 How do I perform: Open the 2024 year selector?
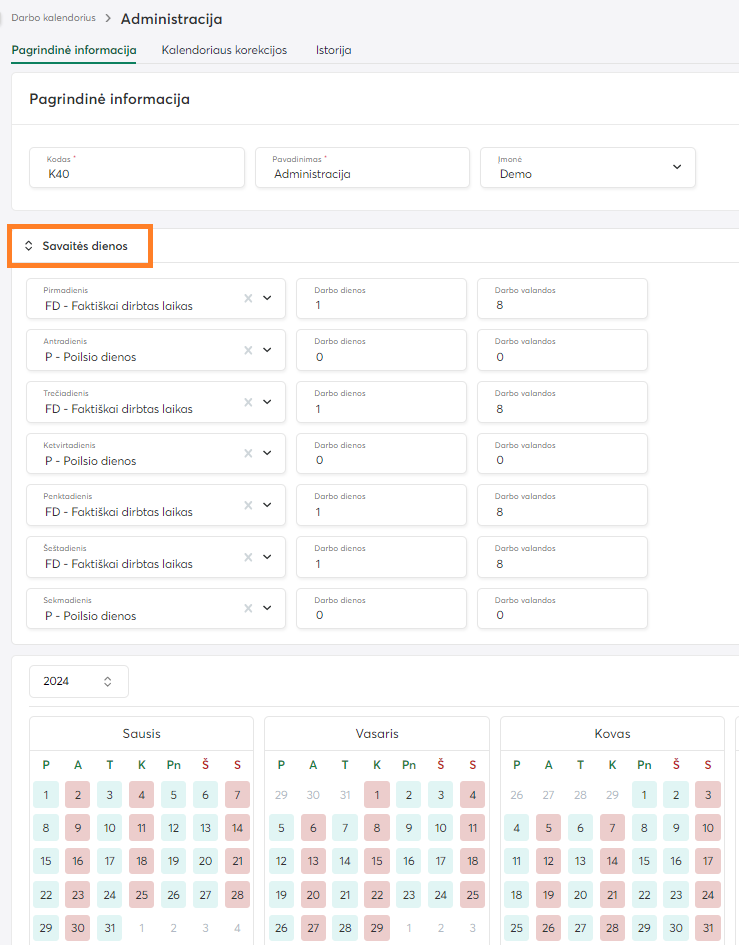(x=78, y=681)
